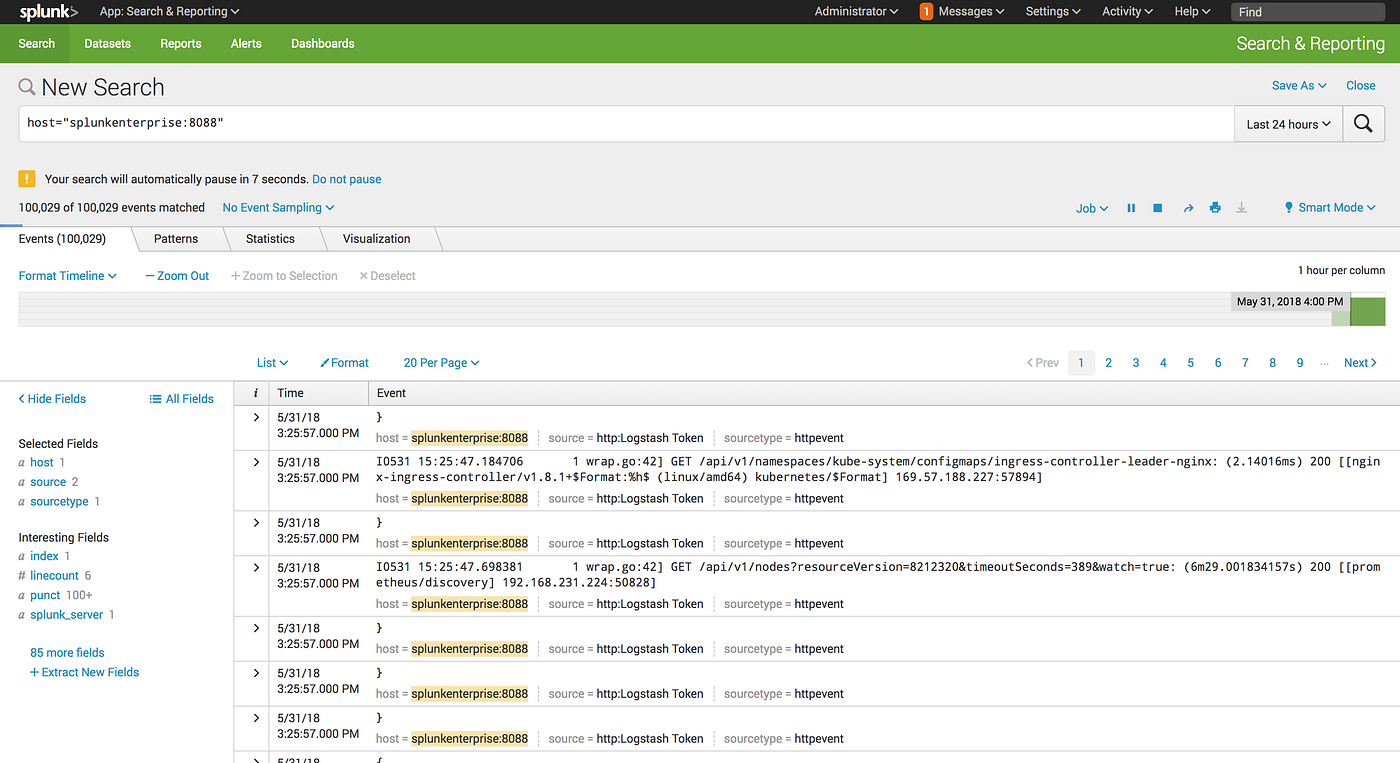This screenshot has width=1400, height=763.
Task: Run the search with the magnifying glass
Action: pos(1363,124)
